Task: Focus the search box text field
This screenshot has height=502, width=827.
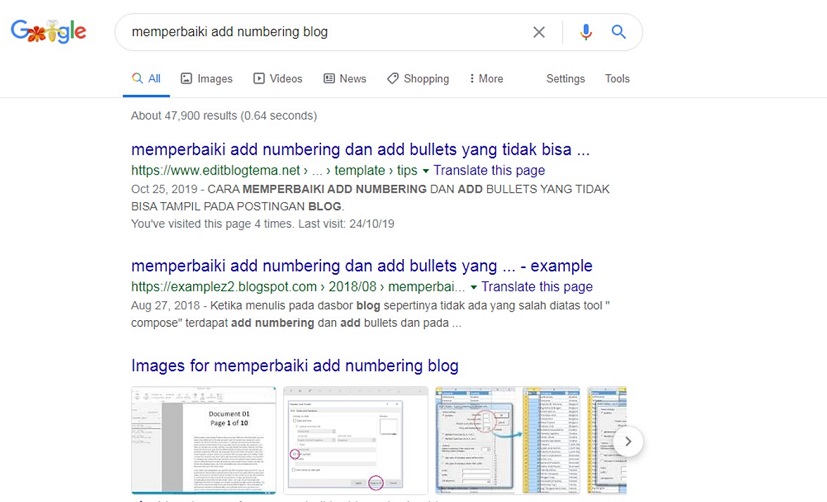Action: (x=327, y=32)
